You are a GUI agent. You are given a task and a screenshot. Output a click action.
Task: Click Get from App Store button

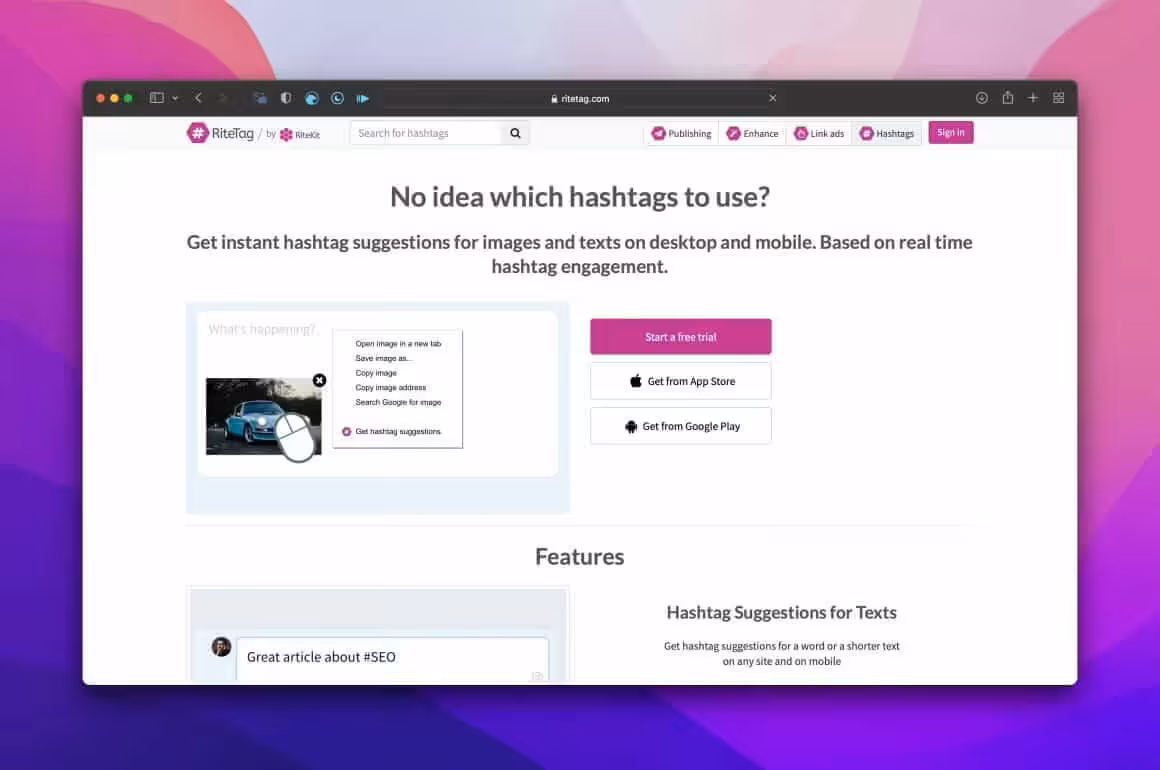point(680,381)
